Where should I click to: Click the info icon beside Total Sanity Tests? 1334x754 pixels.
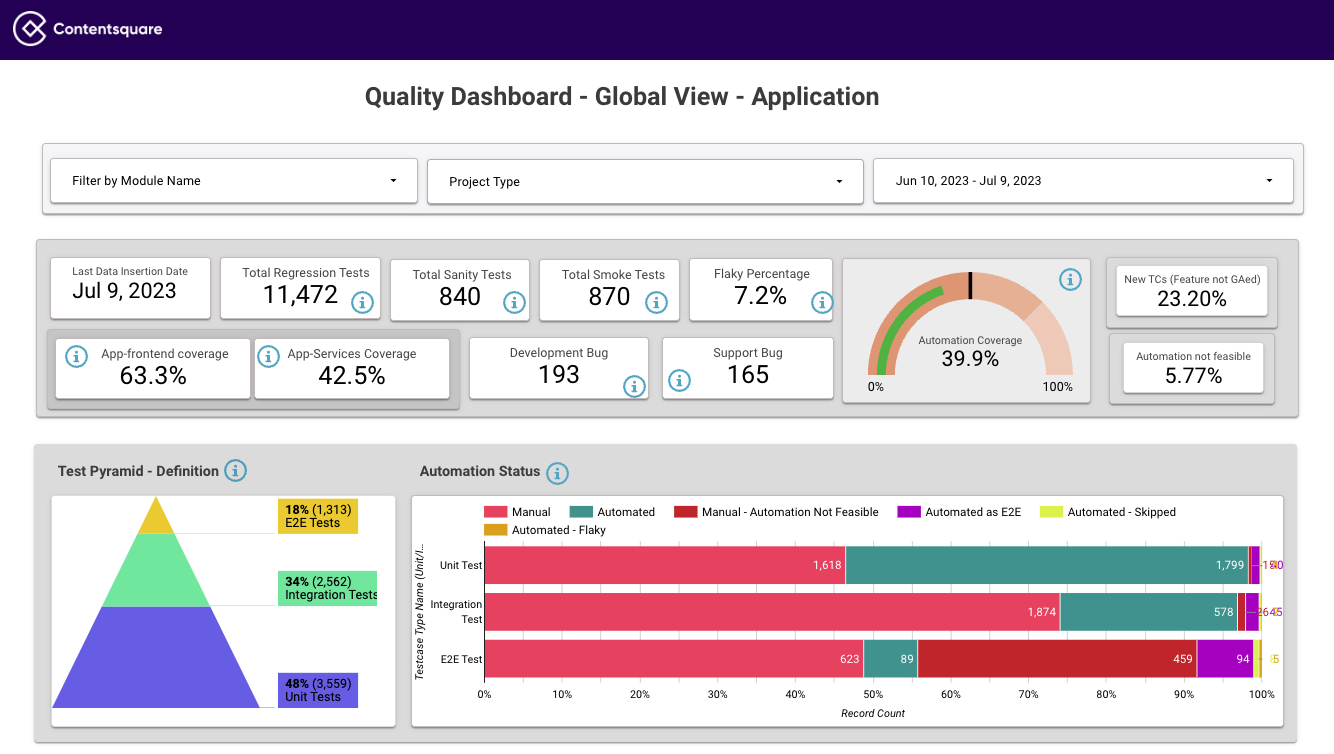click(x=513, y=302)
